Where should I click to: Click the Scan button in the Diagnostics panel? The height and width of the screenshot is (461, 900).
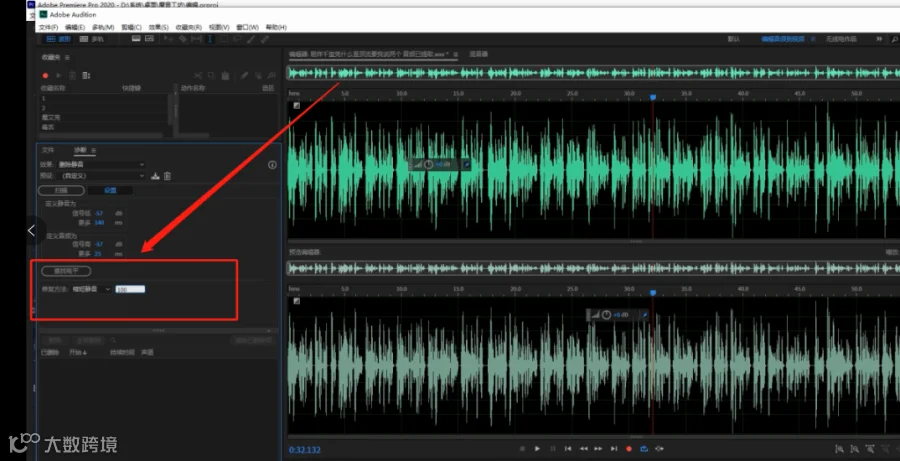tap(61, 191)
